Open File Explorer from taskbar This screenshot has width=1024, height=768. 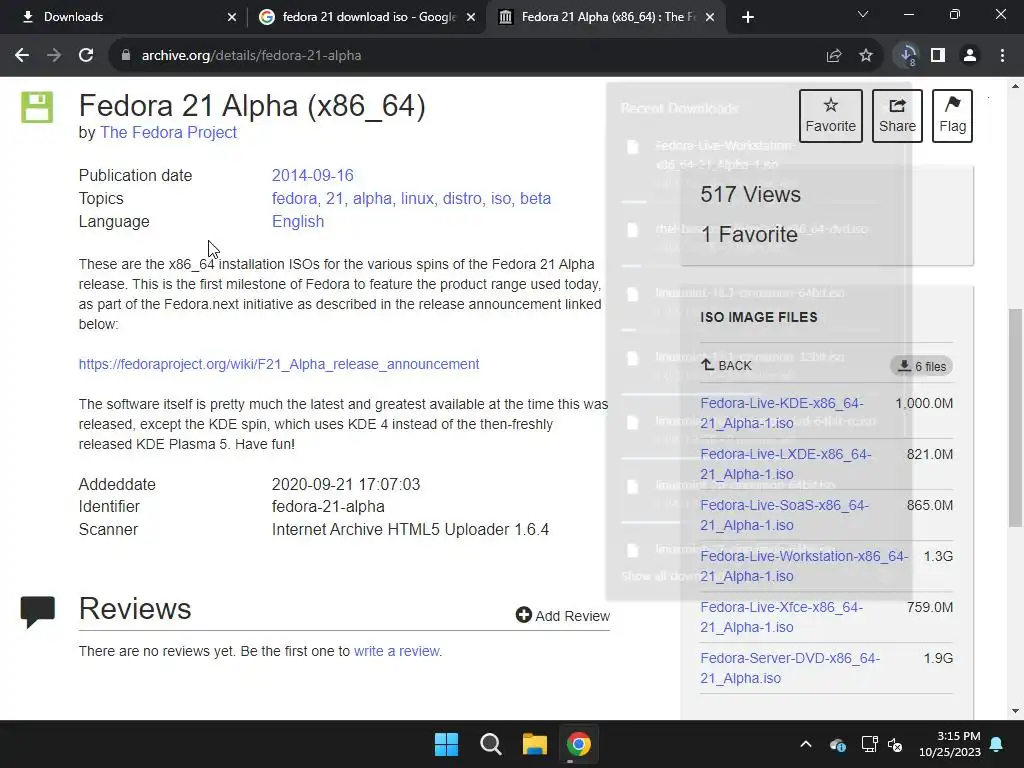[x=535, y=744]
